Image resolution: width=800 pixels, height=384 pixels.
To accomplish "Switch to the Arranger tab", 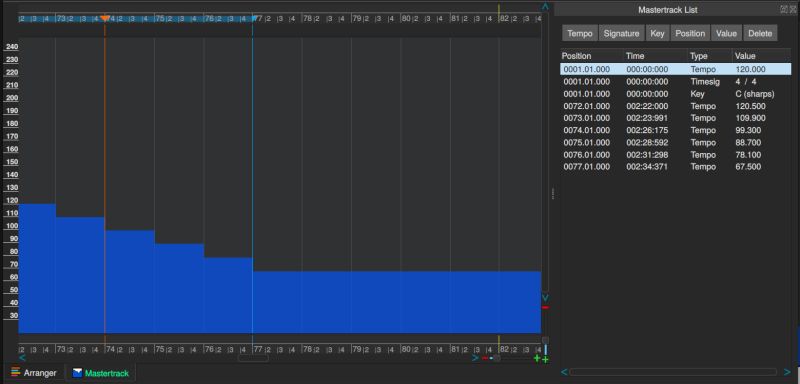I will pyautogui.click(x=34, y=373).
